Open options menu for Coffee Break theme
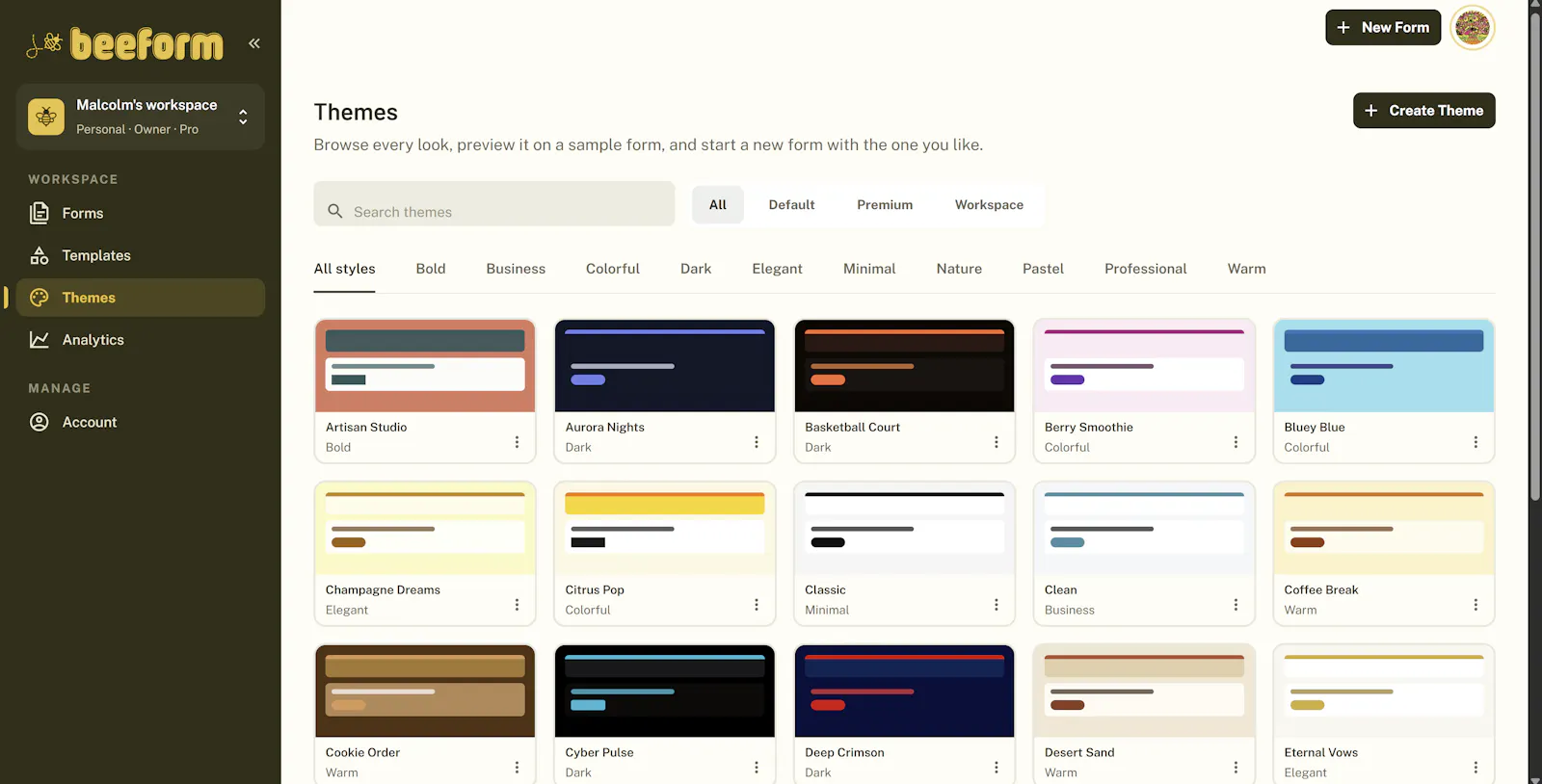1542x784 pixels. coord(1476,605)
